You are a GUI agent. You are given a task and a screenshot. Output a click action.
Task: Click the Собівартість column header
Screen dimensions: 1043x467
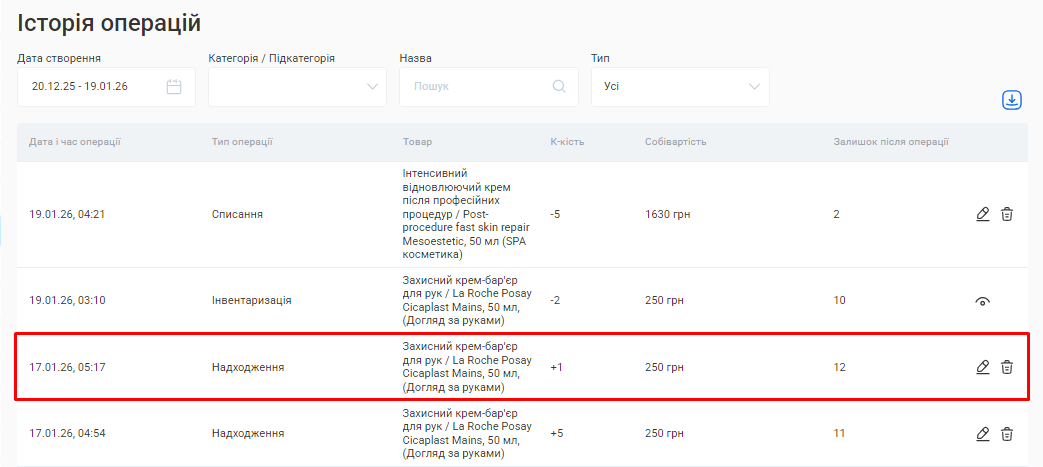(675, 142)
